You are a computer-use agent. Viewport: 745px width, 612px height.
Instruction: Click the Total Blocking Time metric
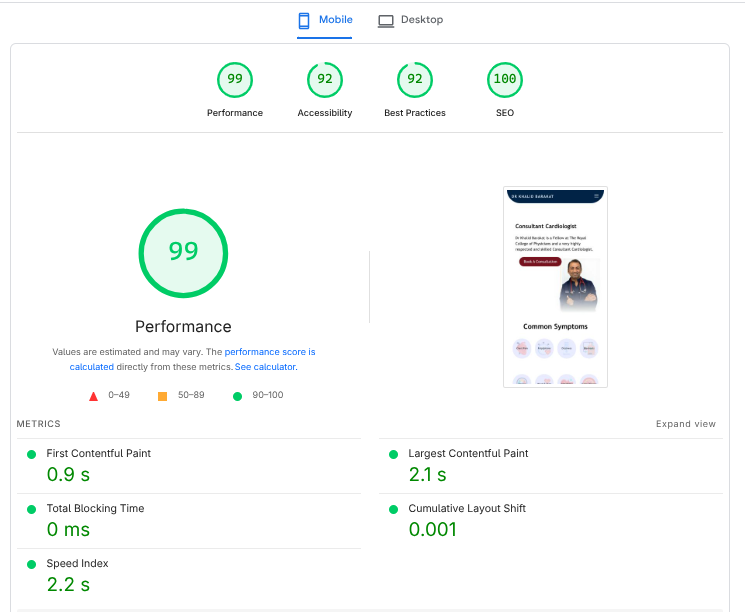pyautogui.click(x=95, y=509)
